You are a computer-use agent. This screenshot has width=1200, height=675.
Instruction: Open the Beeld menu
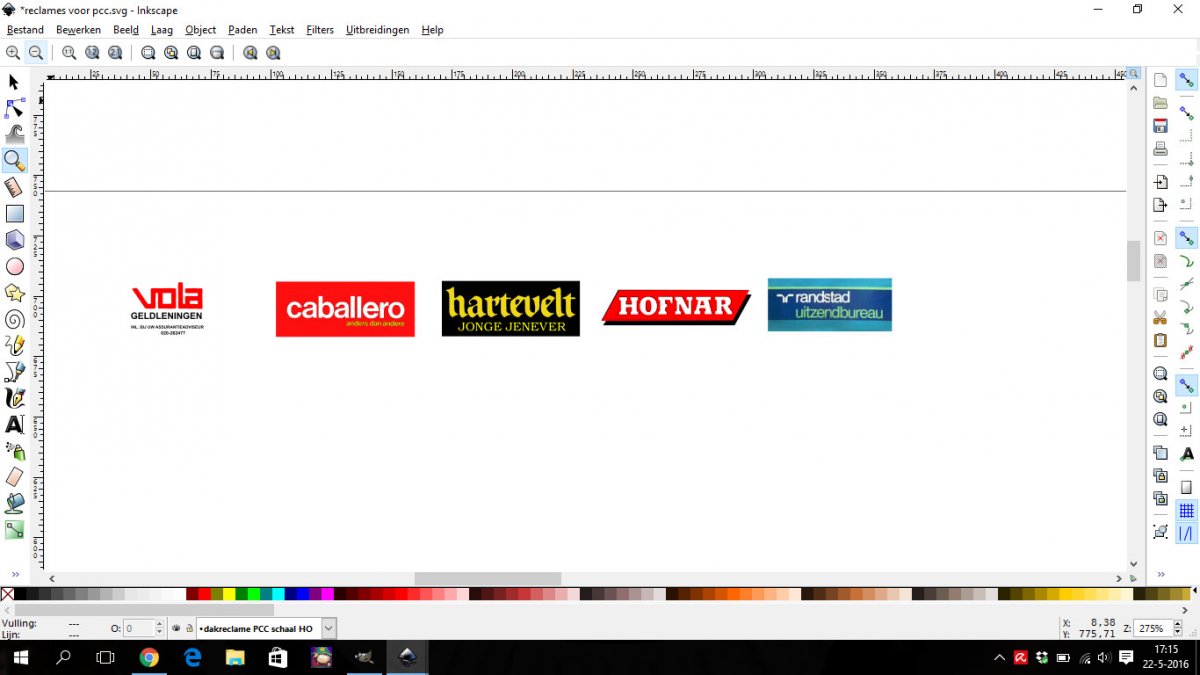[126, 30]
